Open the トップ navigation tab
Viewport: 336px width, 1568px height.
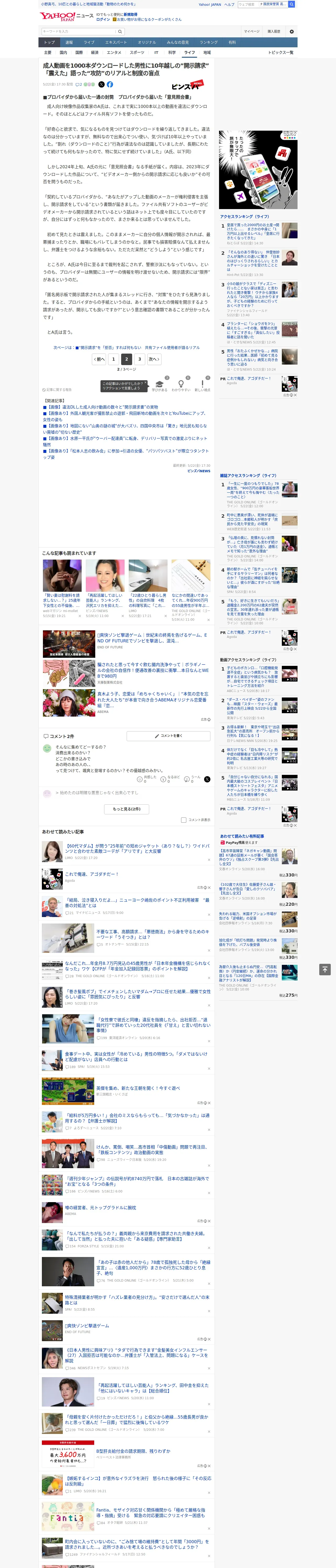click(x=49, y=42)
